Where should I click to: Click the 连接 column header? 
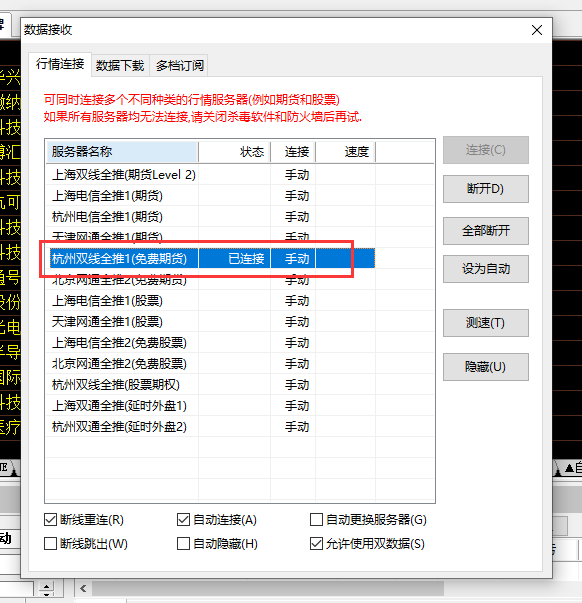click(x=293, y=152)
